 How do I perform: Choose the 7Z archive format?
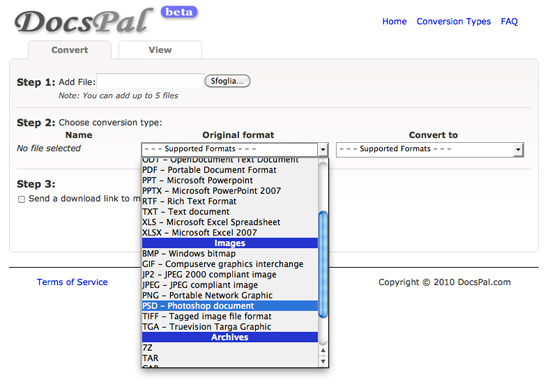click(230, 348)
